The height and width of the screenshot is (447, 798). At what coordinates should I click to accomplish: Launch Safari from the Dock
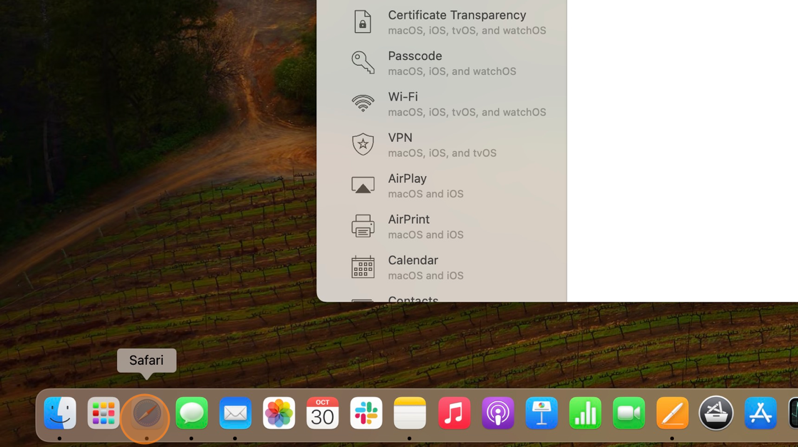(147, 413)
